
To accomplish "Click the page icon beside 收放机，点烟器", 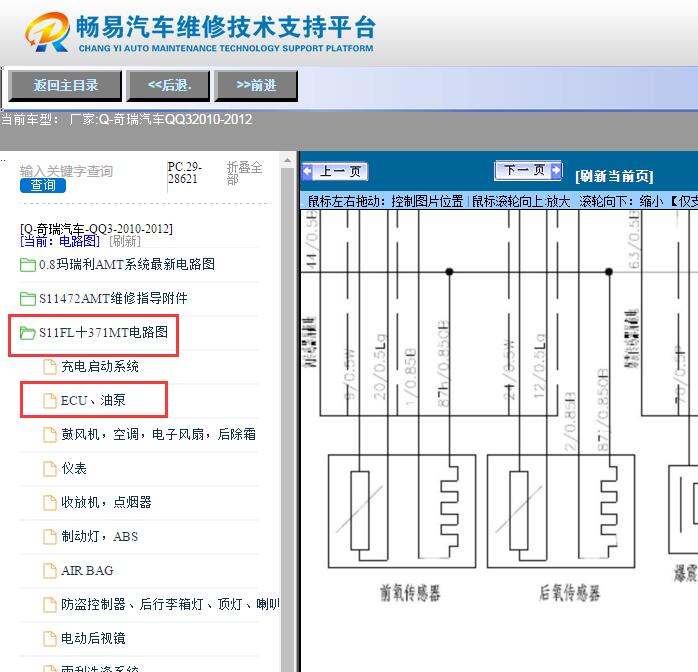I will (x=49, y=502).
